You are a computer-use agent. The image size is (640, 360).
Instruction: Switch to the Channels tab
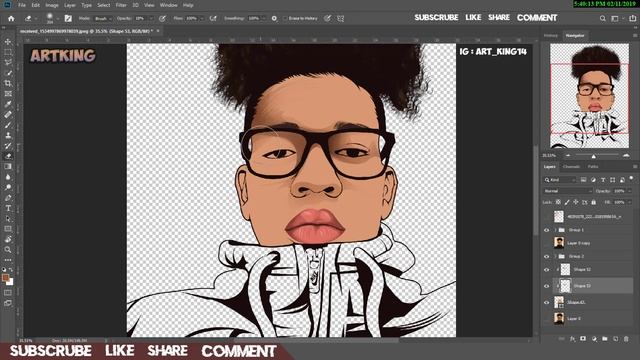tap(571, 167)
